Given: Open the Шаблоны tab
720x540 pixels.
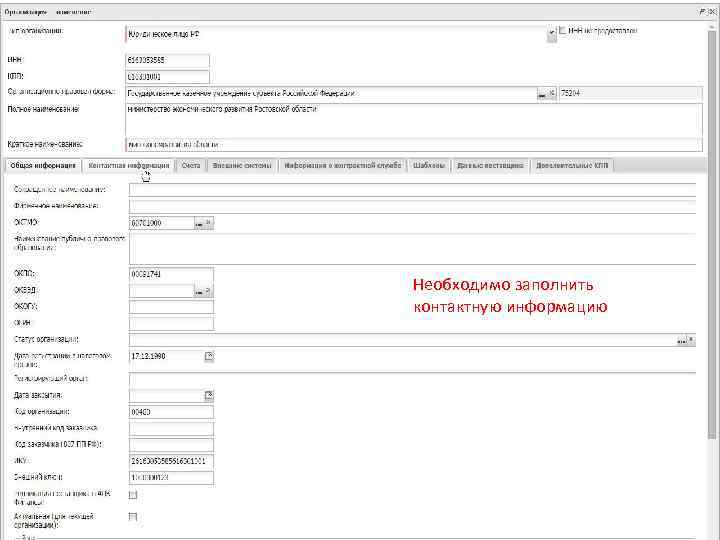Looking at the screenshot, I should pyautogui.click(x=429, y=166).
